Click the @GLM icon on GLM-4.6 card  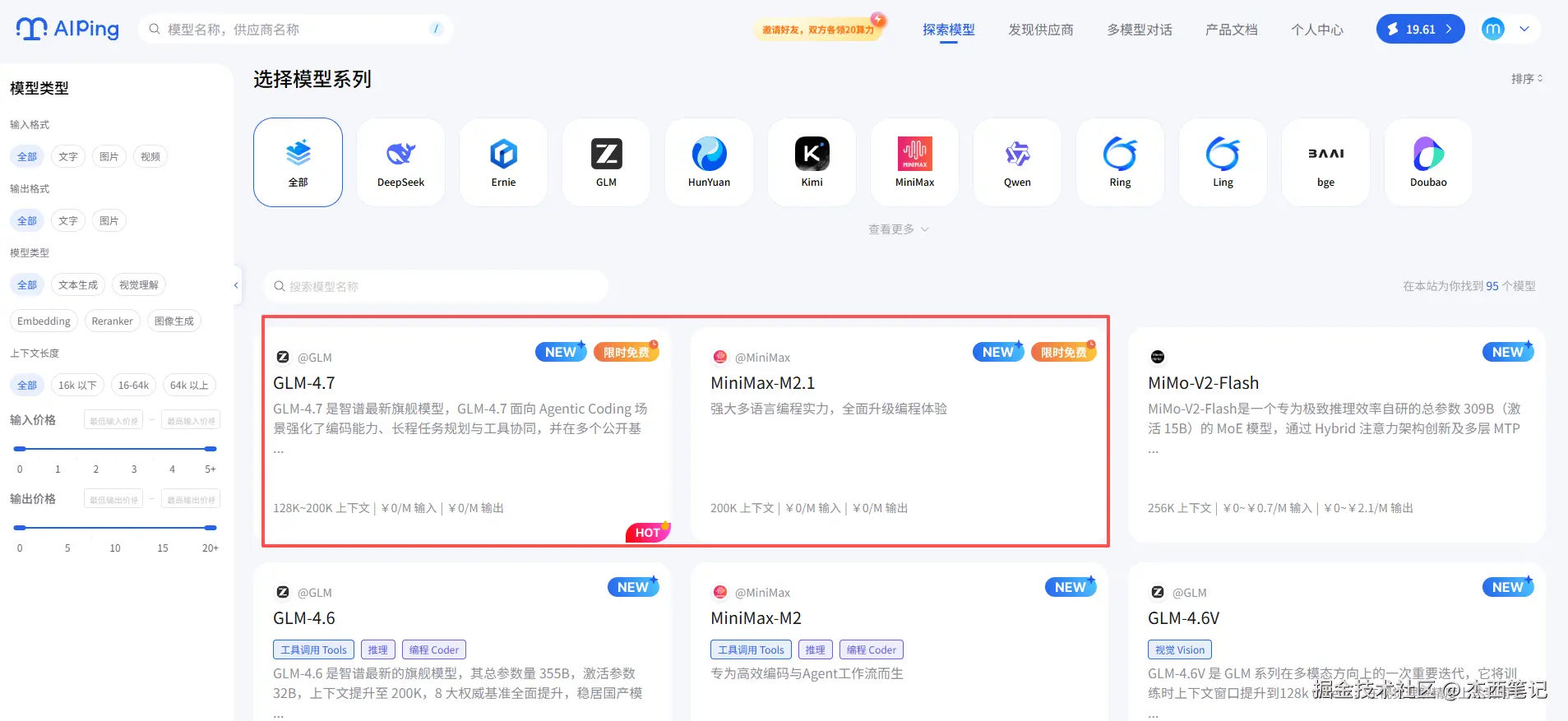coord(283,592)
